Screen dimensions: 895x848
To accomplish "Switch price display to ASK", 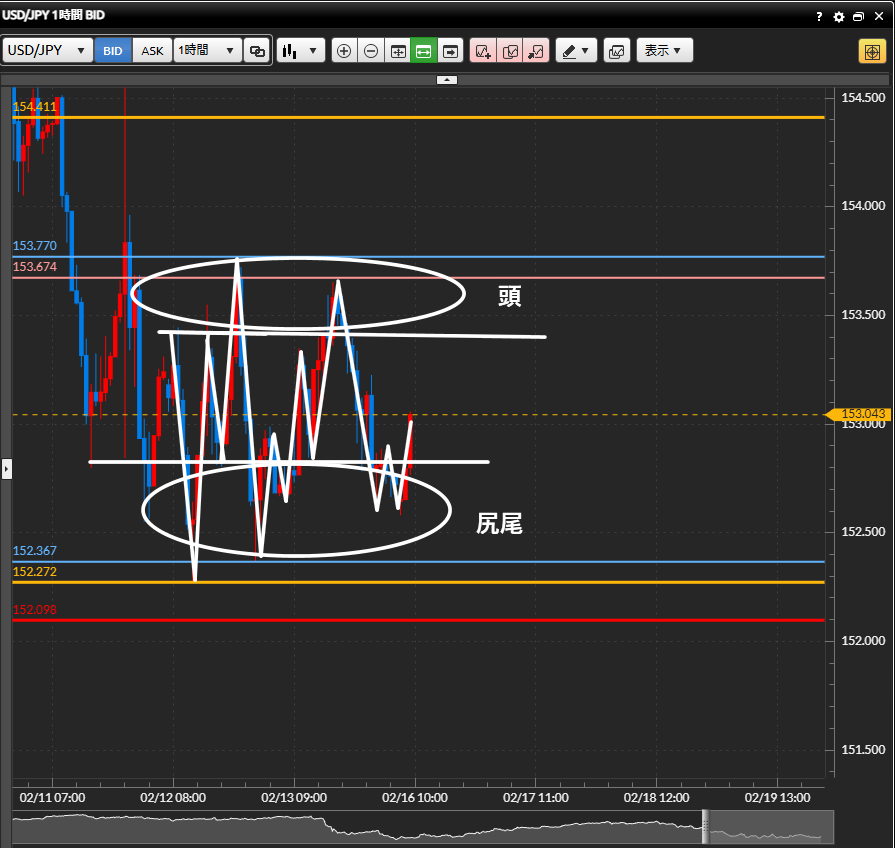I will [152, 51].
